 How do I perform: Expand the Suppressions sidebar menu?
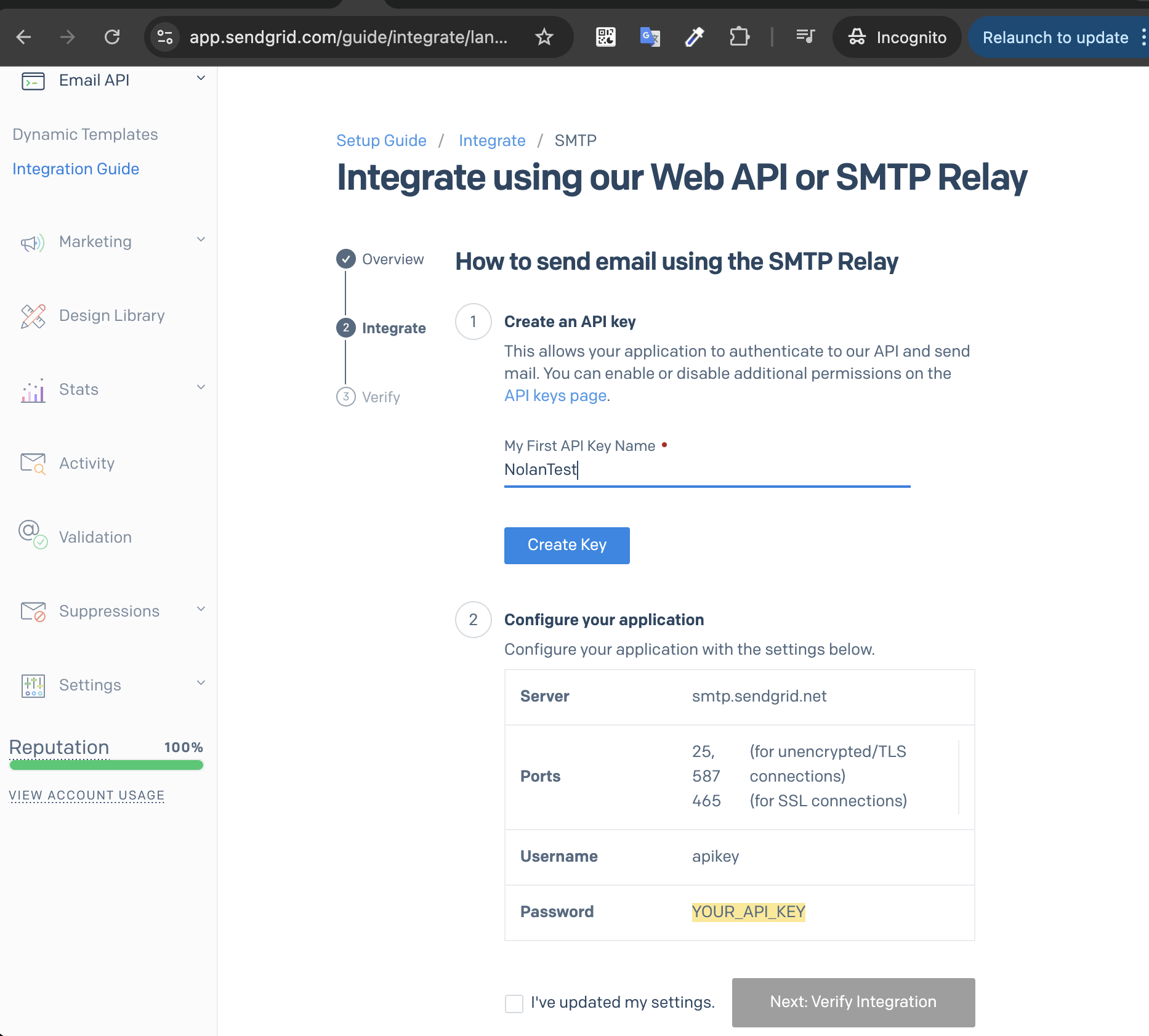[201, 610]
